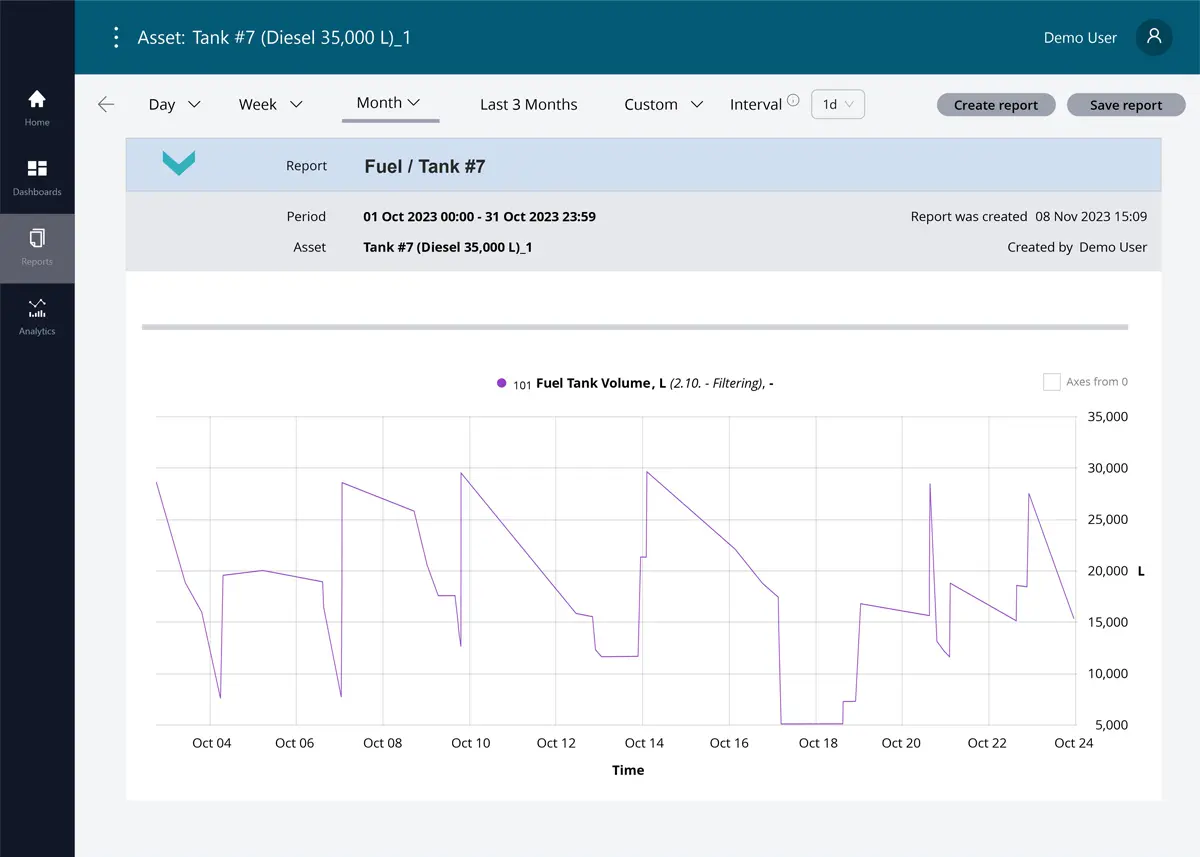Select the Month period tab

pos(388,103)
